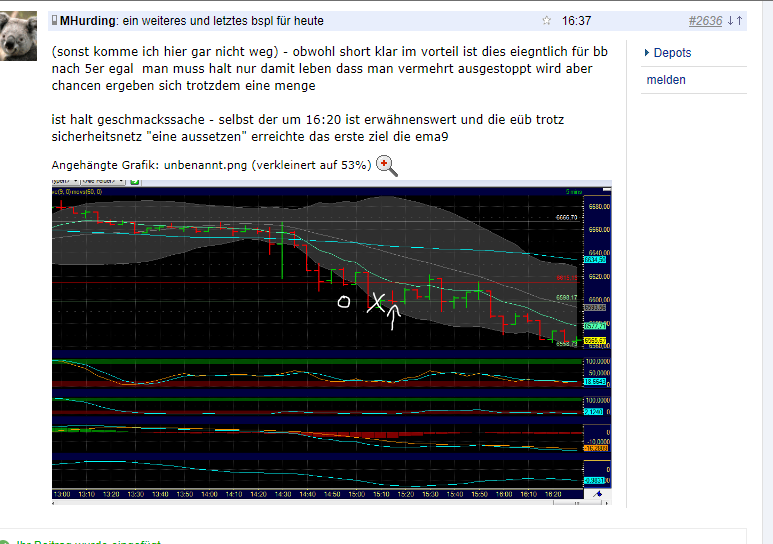Enlarge the attachment with the magnifier icon

386,165
